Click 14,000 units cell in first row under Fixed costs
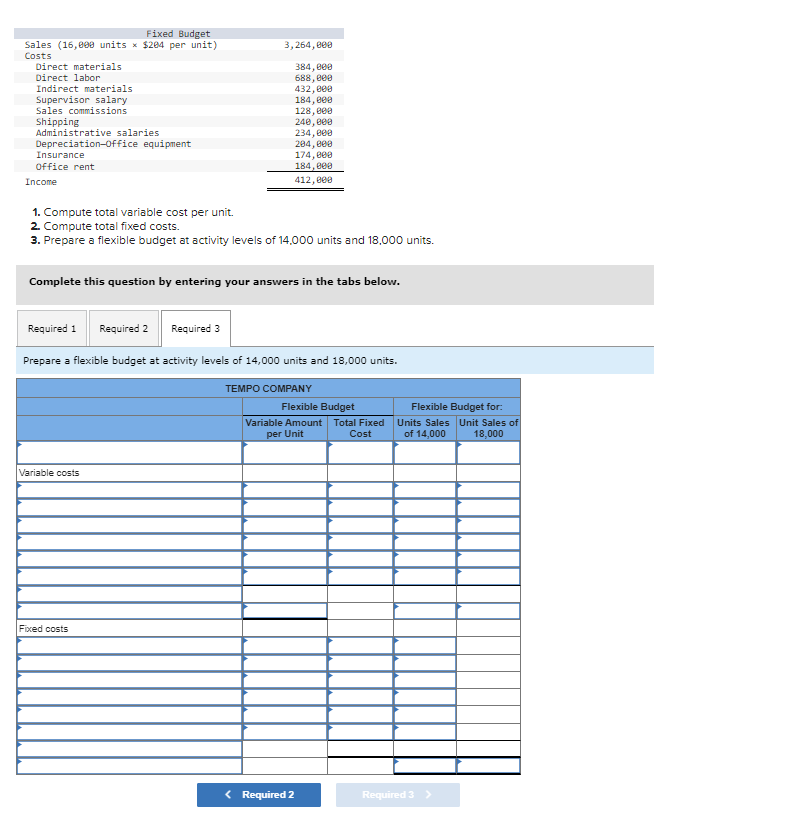This screenshot has height=821, width=804. 425,646
